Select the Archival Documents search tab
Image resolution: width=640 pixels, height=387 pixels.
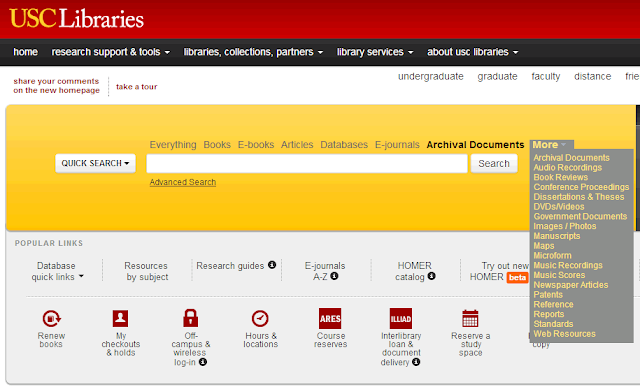475,145
